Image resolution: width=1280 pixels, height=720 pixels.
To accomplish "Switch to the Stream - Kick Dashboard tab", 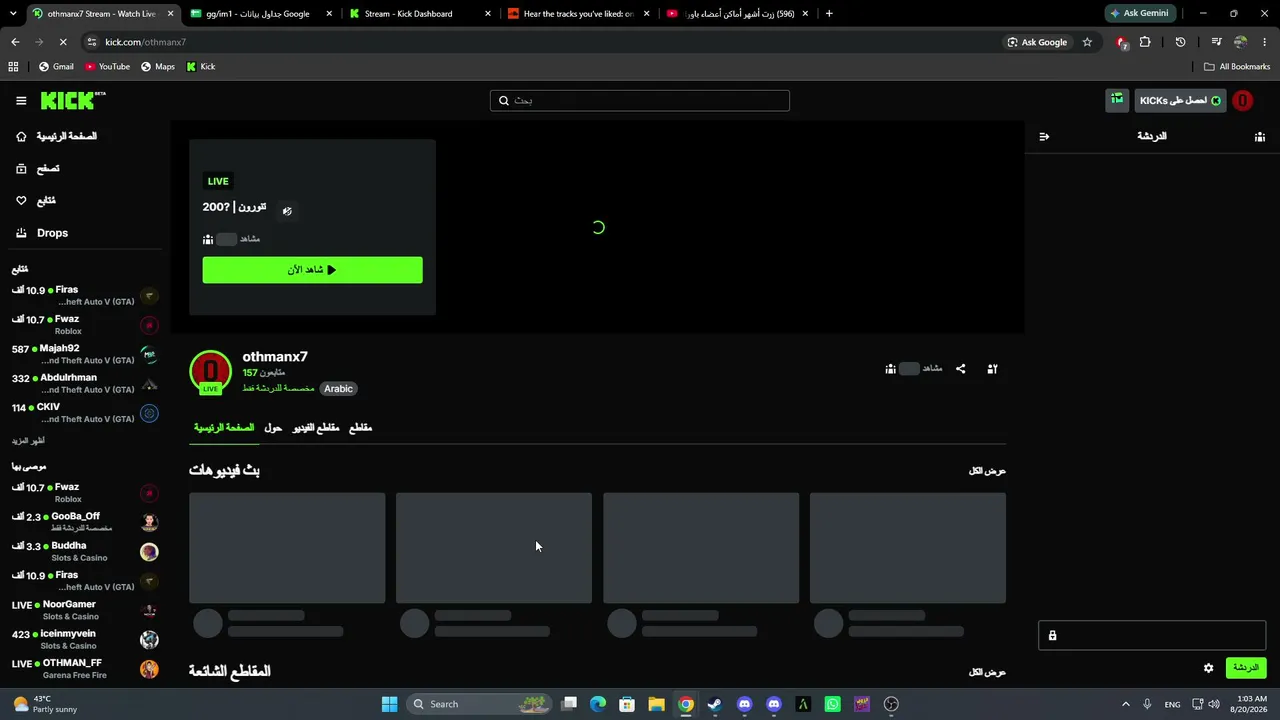I will (419, 14).
